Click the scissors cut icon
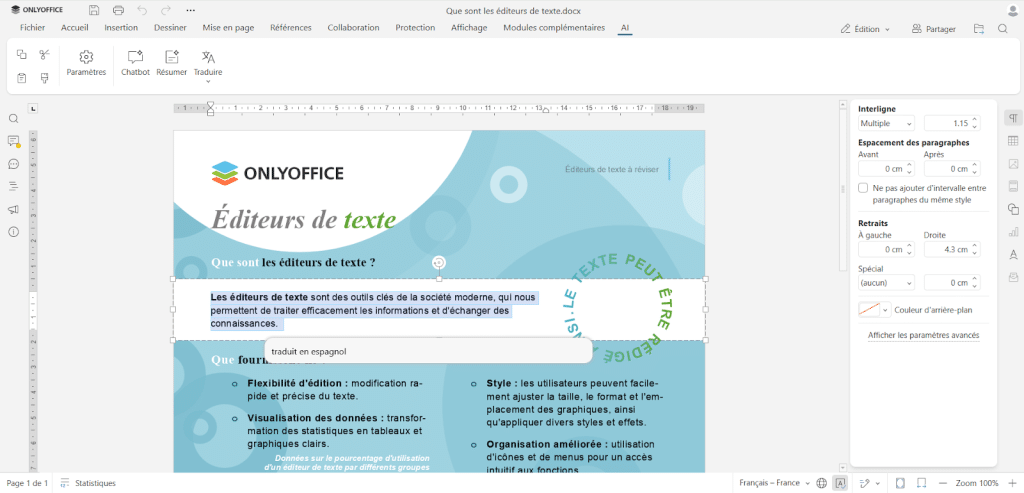Screen dimensions: 1024x493 point(44,54)
